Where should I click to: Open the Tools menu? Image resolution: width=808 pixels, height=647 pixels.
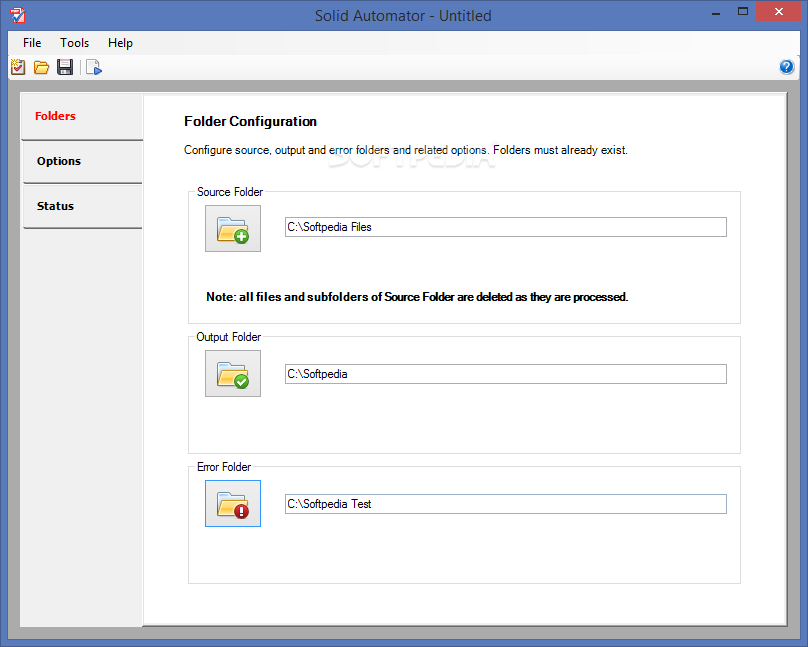click(74, 43)
